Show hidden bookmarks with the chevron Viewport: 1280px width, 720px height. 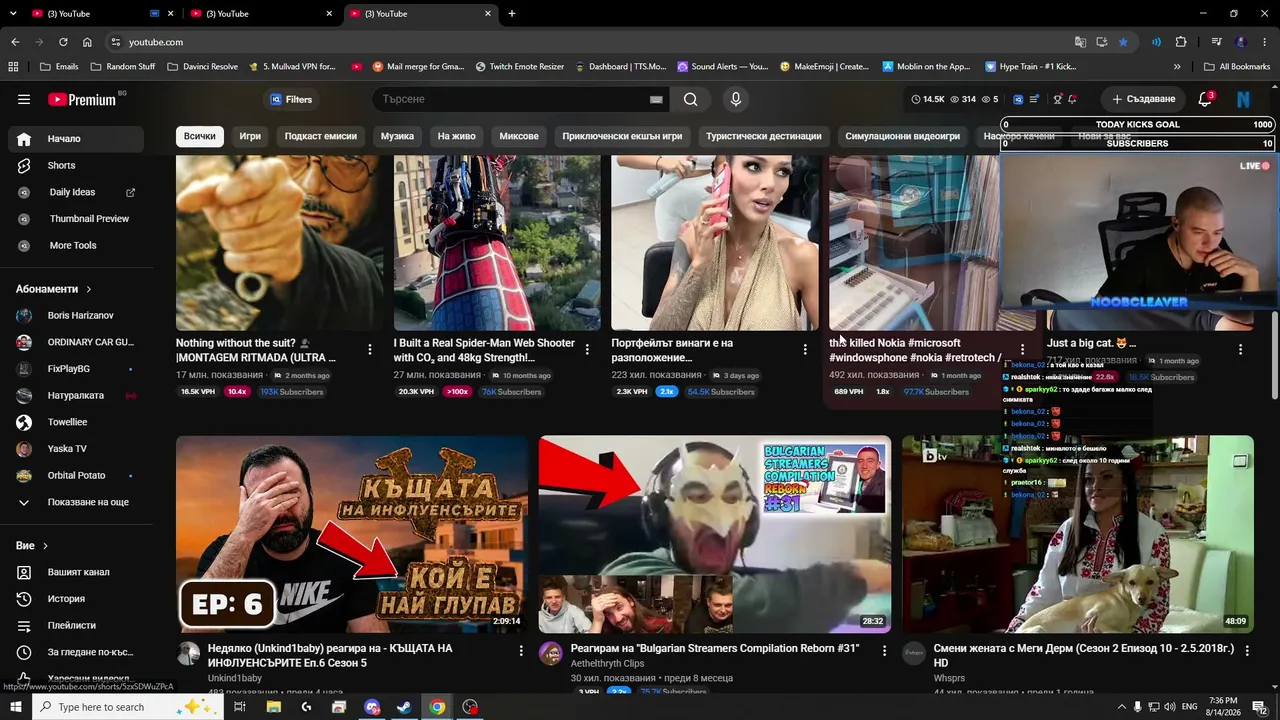pos(1177,67)
